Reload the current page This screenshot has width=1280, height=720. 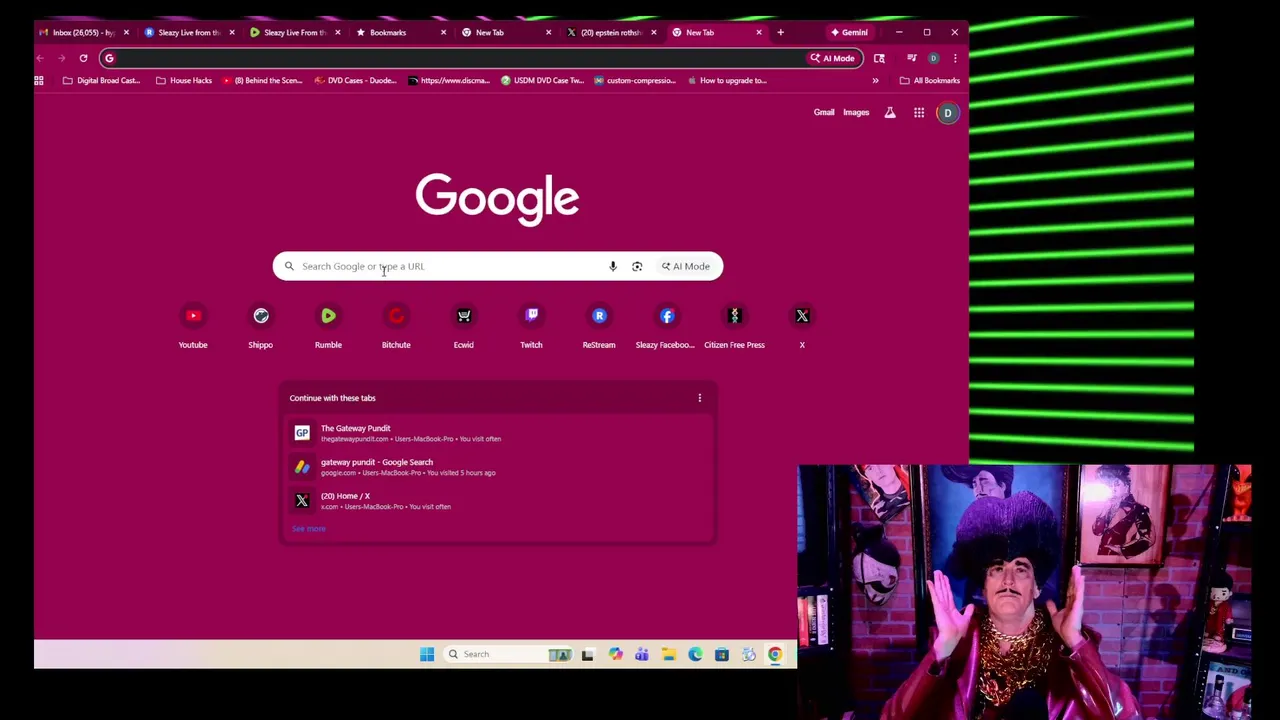pos(83,58)
